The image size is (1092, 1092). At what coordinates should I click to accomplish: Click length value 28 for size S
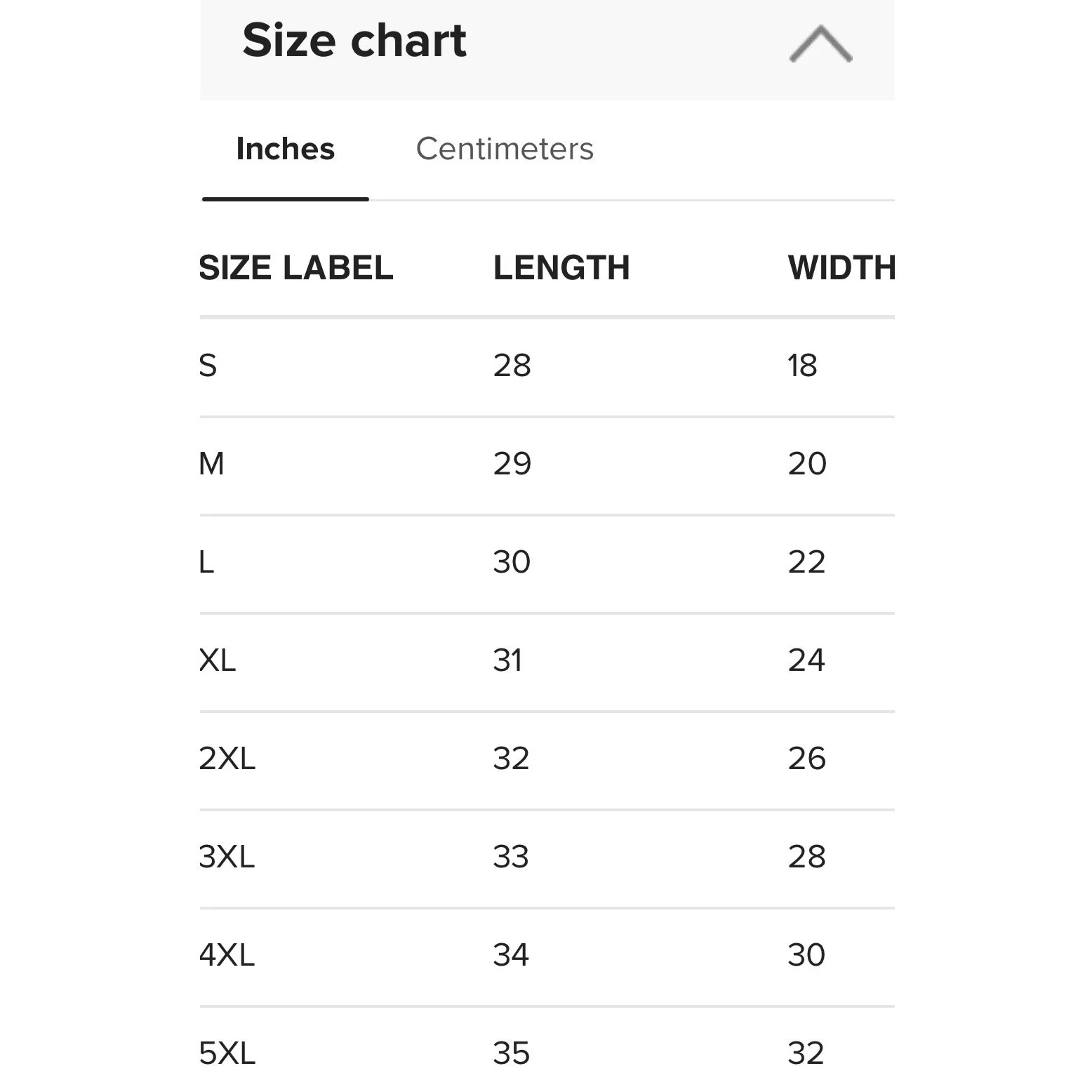pos(512,366)
